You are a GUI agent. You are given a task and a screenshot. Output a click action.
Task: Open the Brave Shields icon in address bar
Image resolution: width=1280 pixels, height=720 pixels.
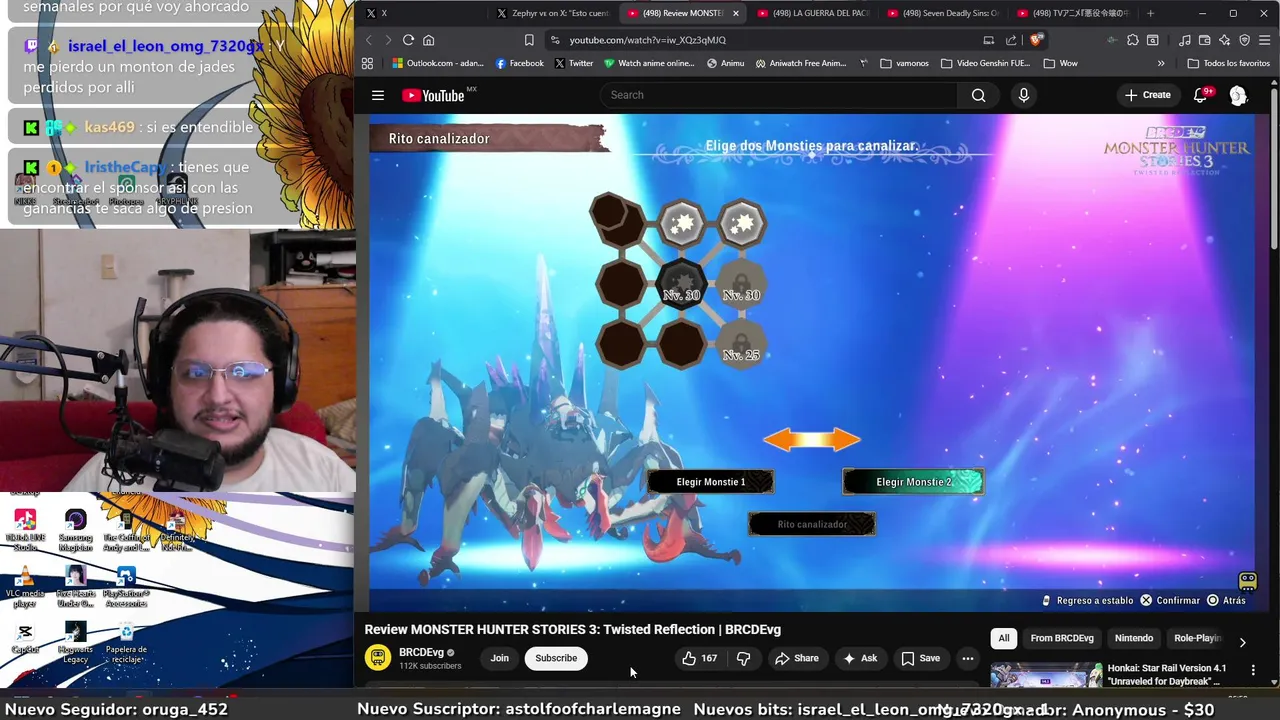click(x=1035, y=40)
